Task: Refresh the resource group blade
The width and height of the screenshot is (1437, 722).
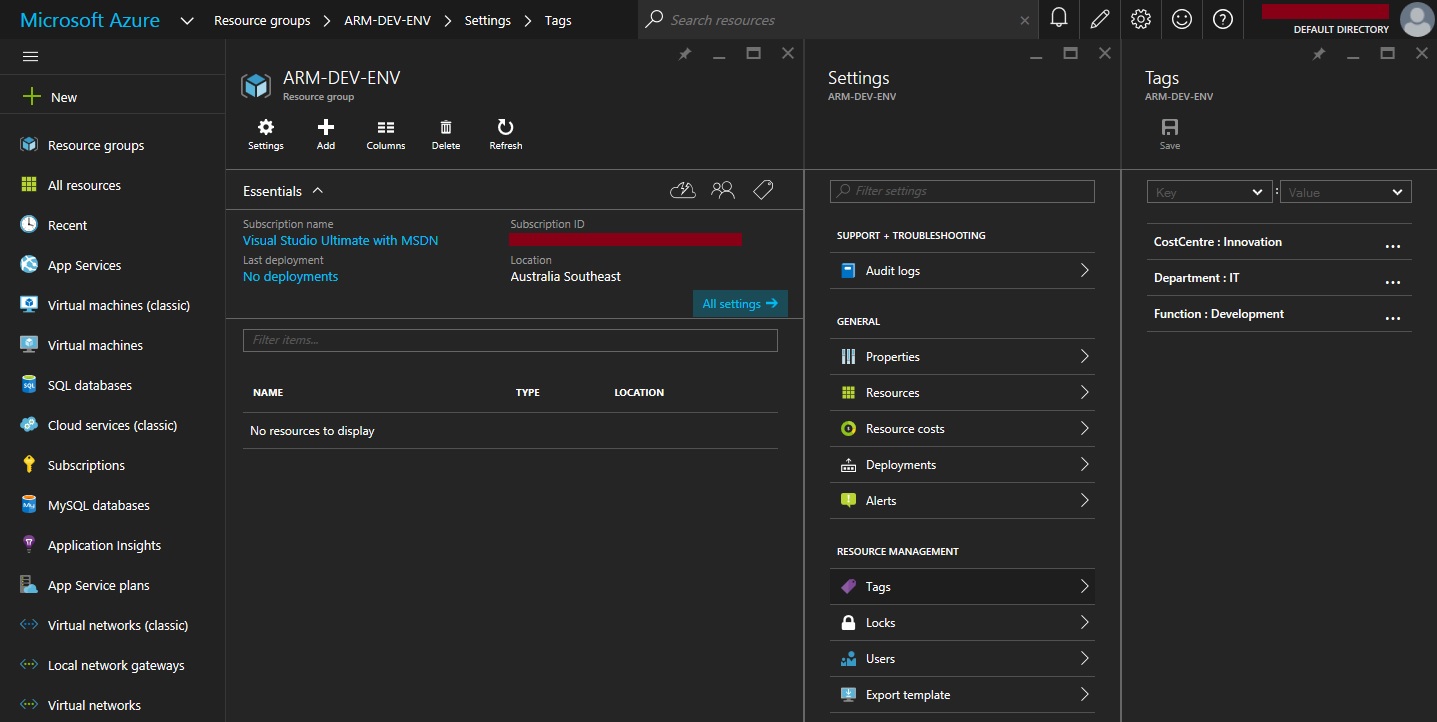Action: coord(506,135)
